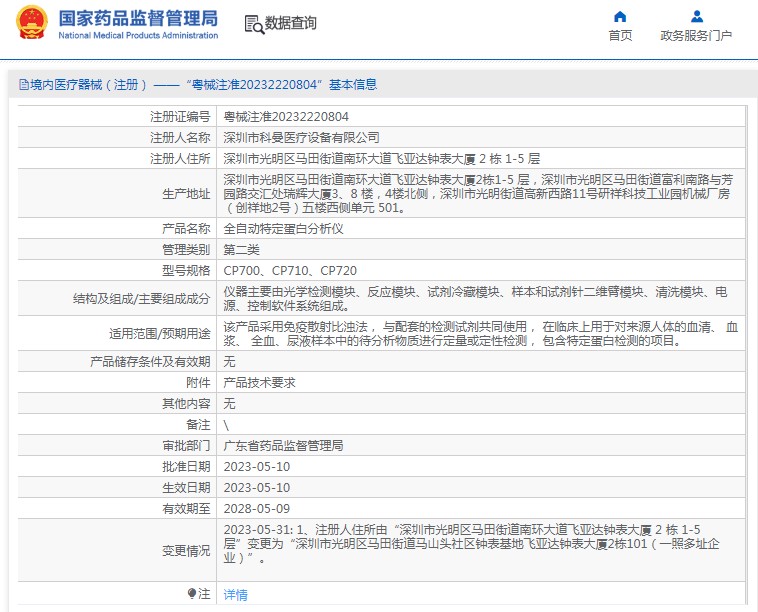Click the home house icon
Image resolution: width=758 pixels, height=612 pixels.
[620, 17]
